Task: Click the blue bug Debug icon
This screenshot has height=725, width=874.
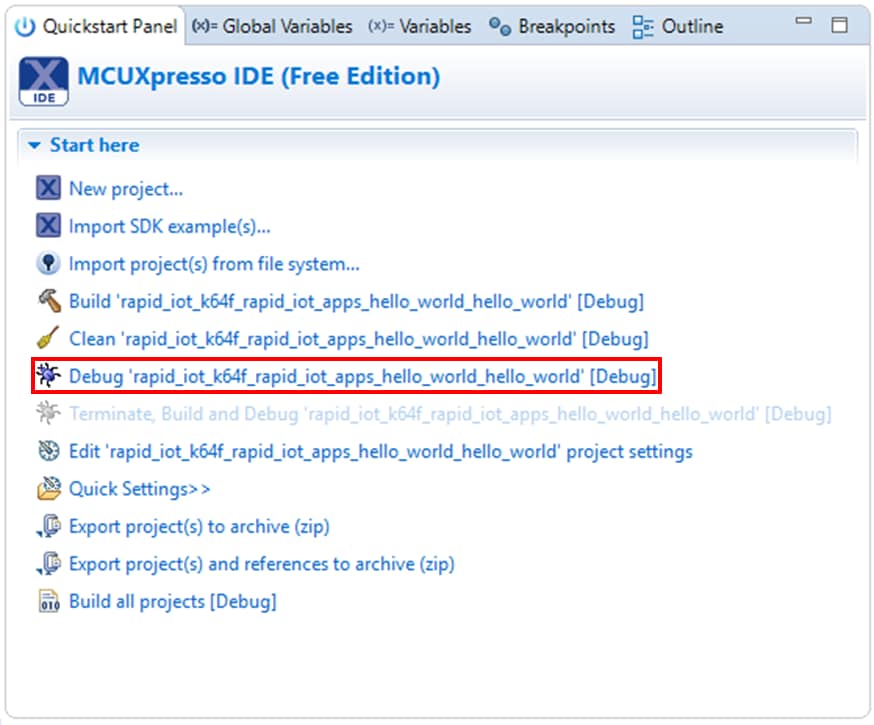Action: point(48,377)
